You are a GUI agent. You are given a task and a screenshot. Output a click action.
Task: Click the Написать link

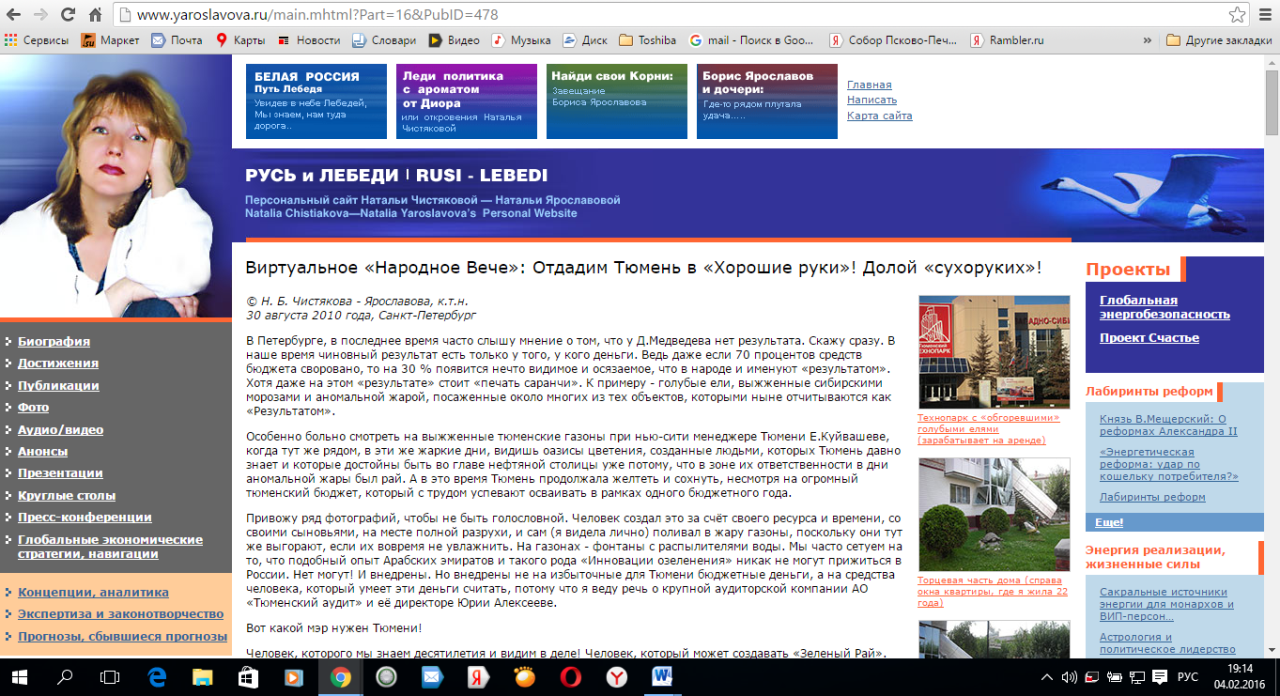click(x=872, y=100)
